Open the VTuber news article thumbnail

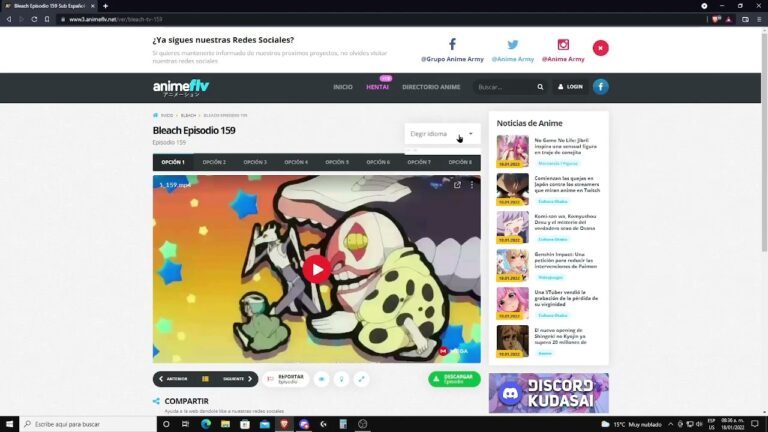click(512, 303)
